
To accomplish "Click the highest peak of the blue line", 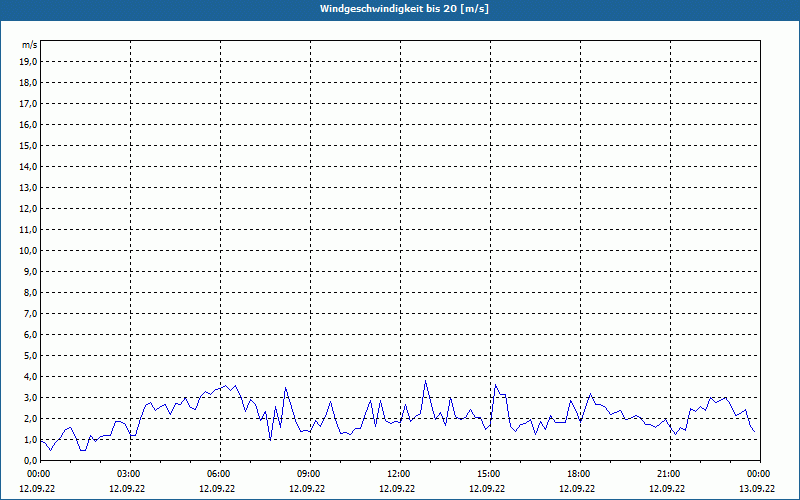I will pyautogui.click(x=426, y=381).
